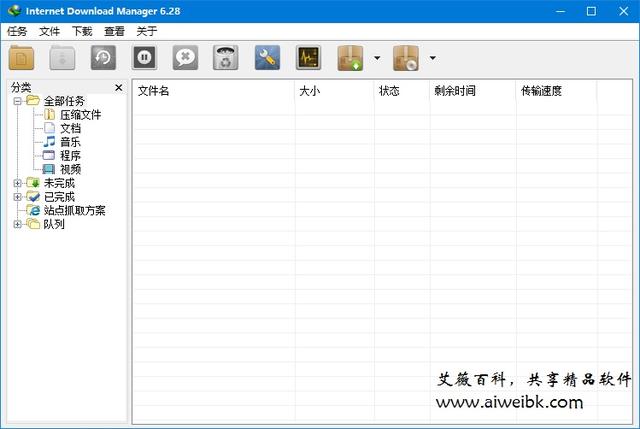This screenshot has height=429, width=640.
Task: Click the window icon beside 程序
Action: [x=49, y=155]
